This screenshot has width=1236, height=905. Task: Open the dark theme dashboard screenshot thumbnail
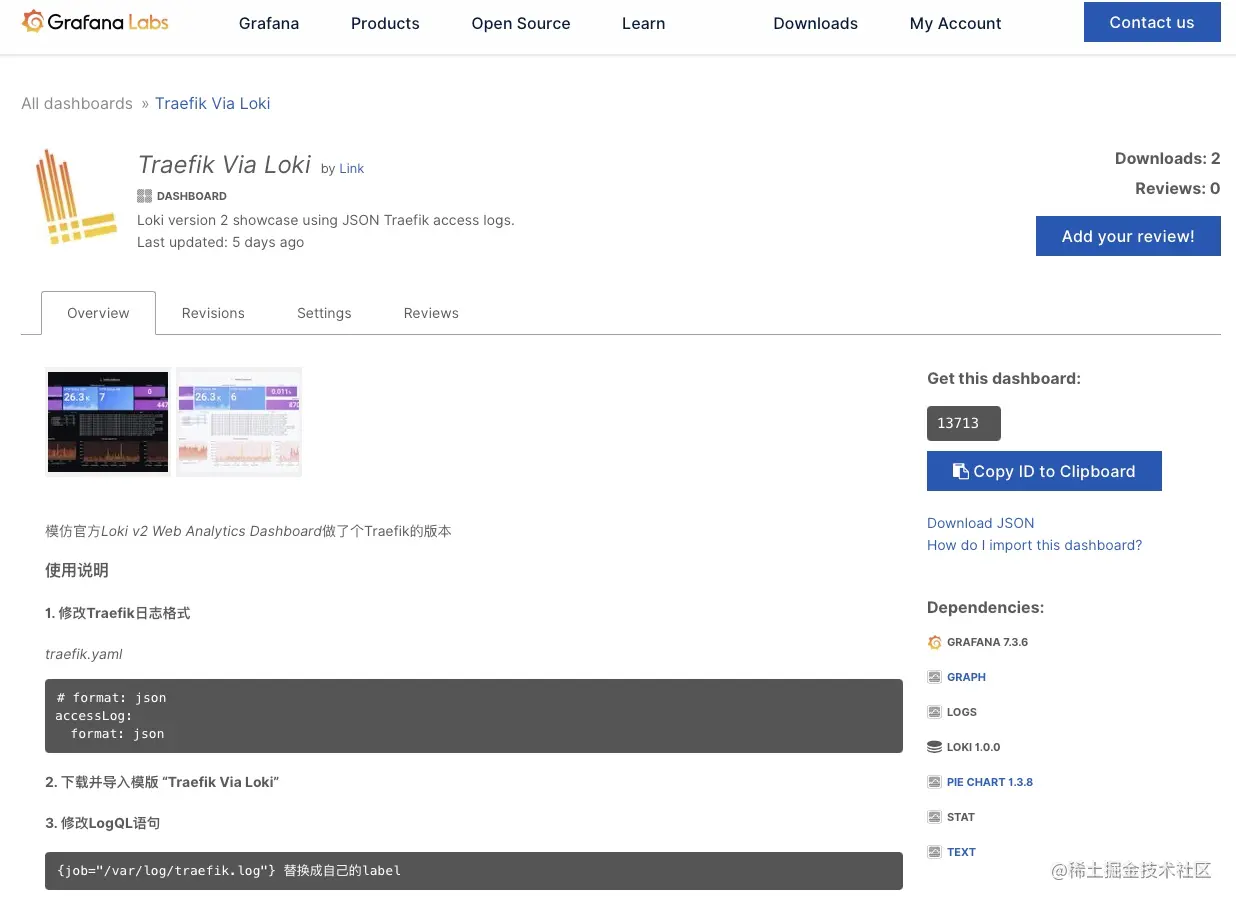pyautogui.click(x=108, y=421)
